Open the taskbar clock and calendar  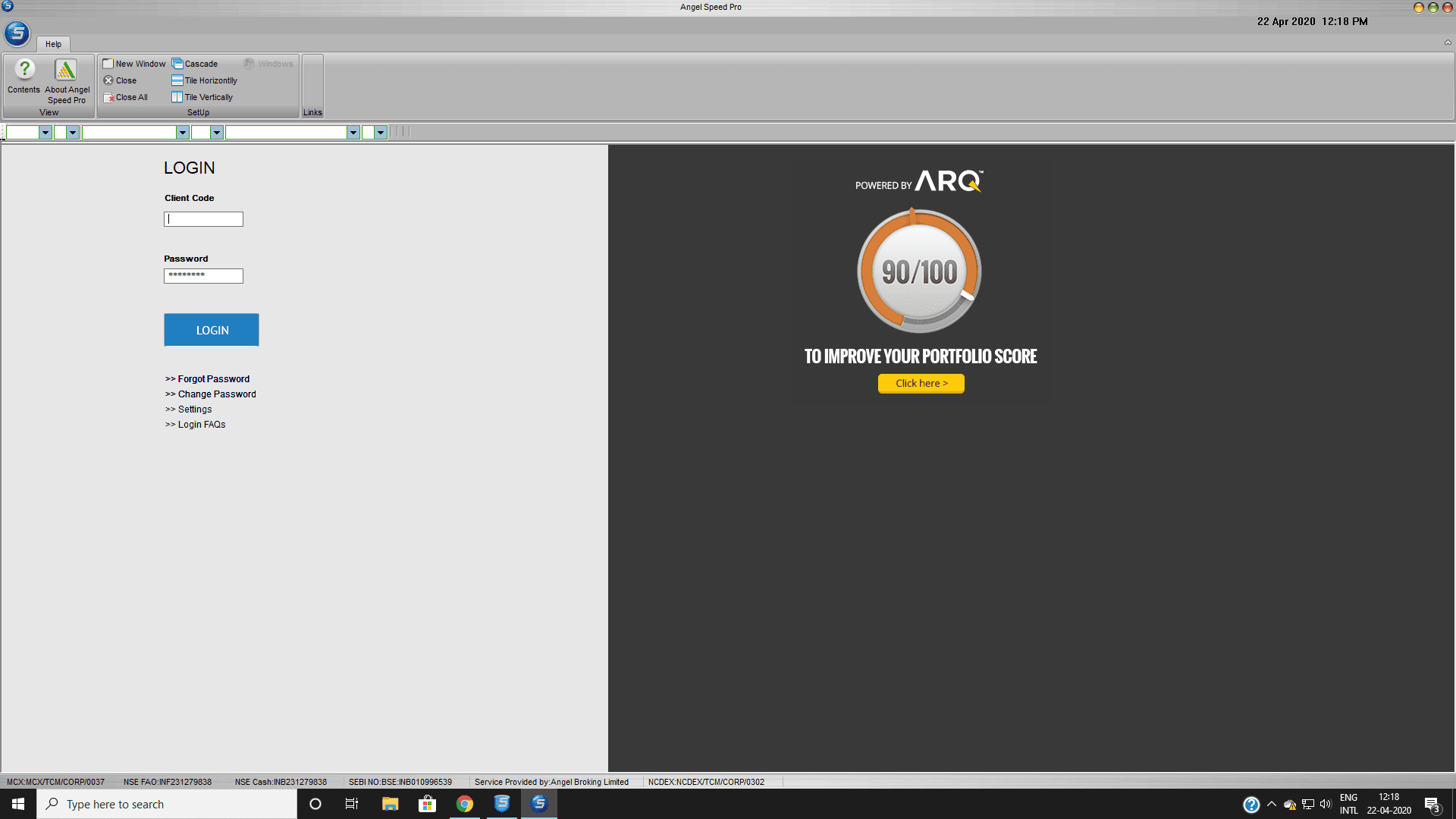click(x=1389, y=804)
